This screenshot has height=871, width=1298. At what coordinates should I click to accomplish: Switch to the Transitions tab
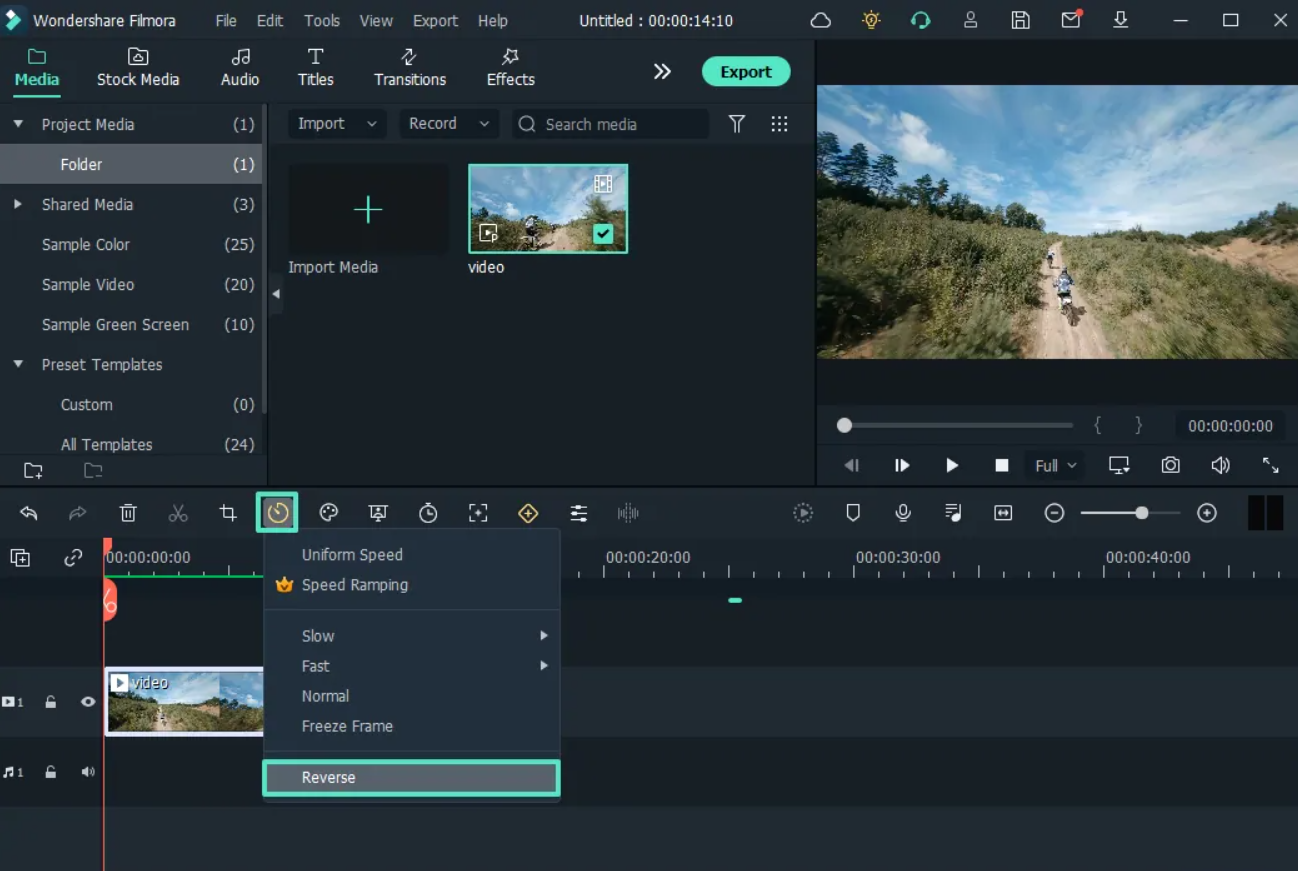410,68
